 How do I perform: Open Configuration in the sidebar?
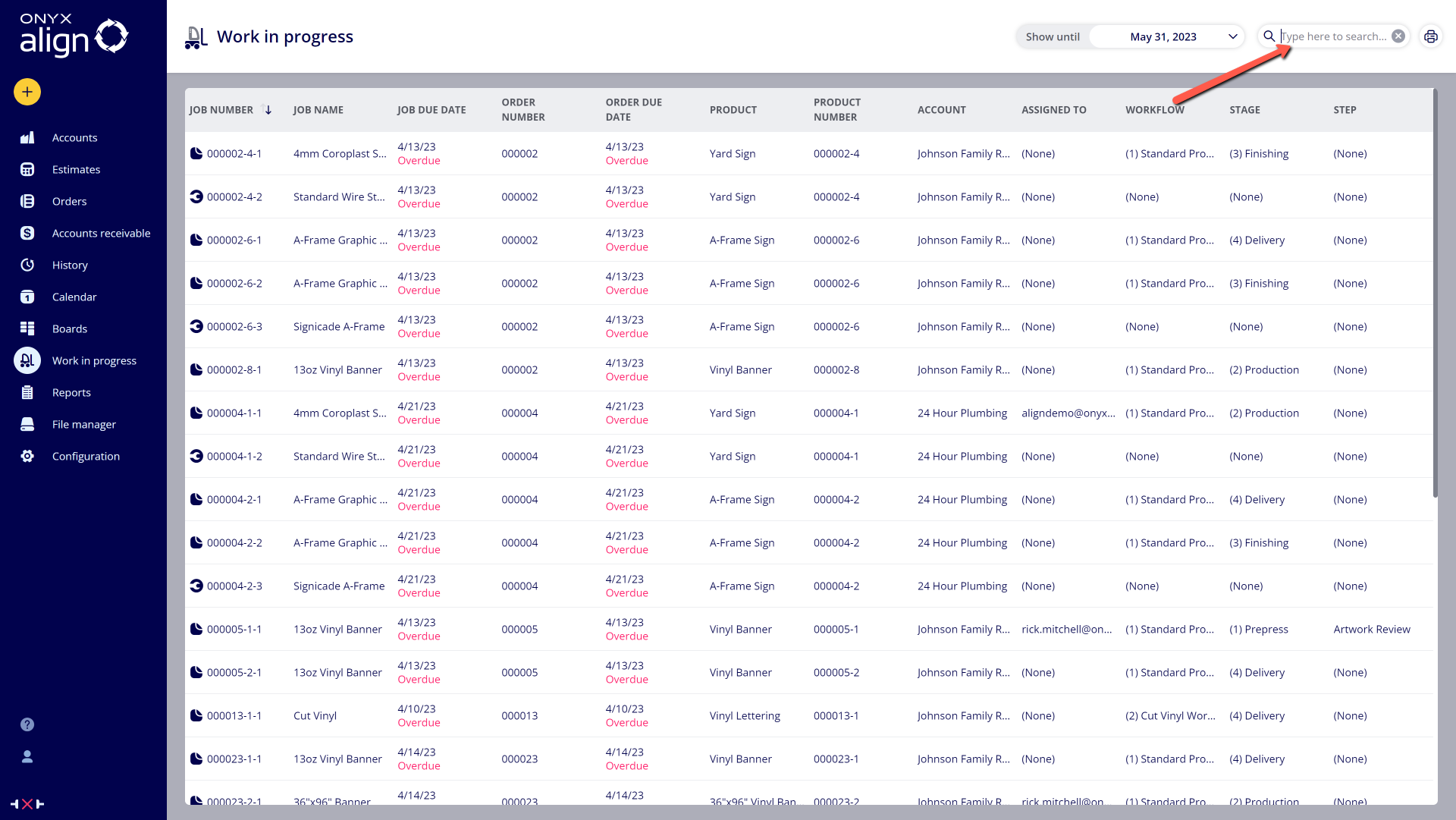86,457
